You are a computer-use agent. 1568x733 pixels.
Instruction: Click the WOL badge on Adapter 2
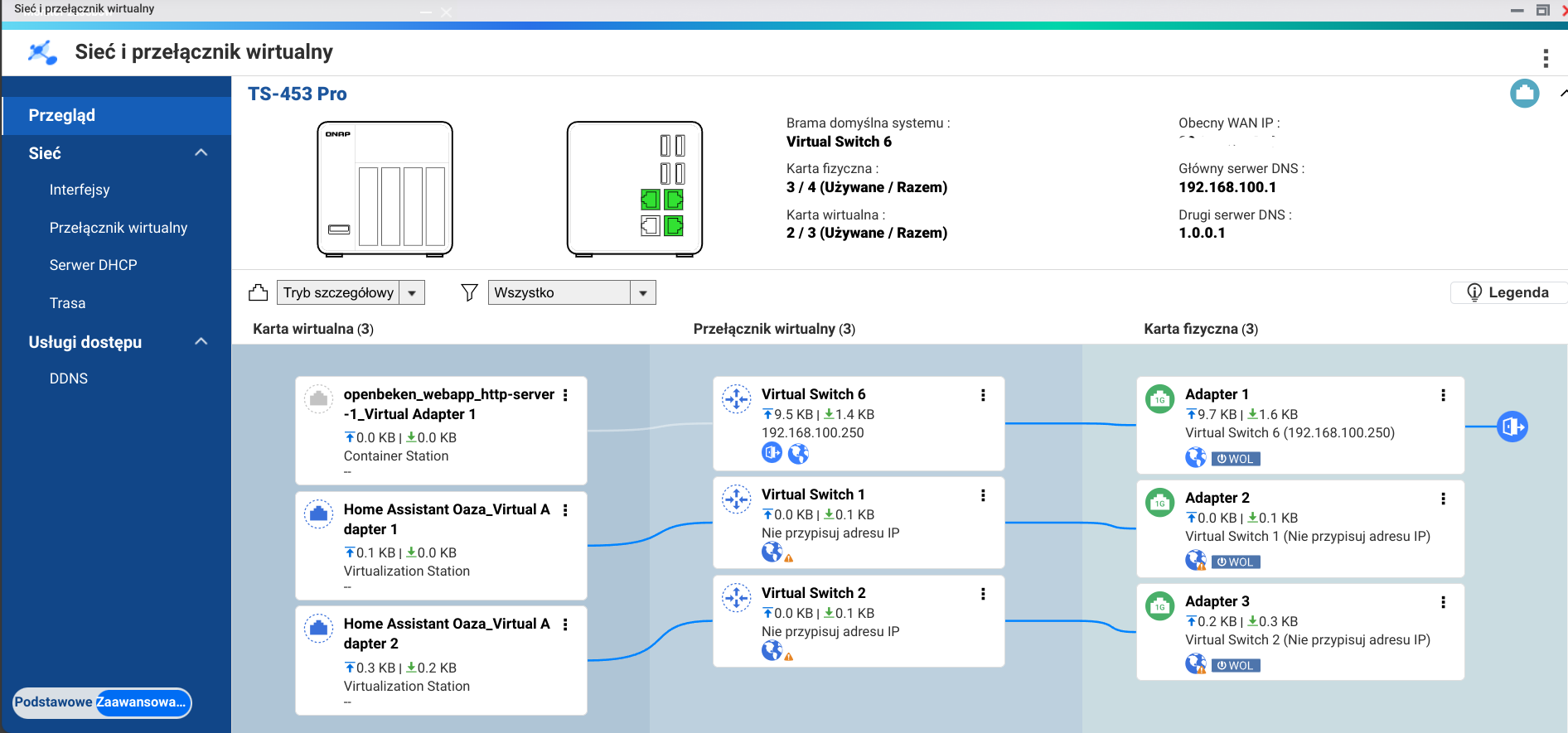(x=1236, y=562)
